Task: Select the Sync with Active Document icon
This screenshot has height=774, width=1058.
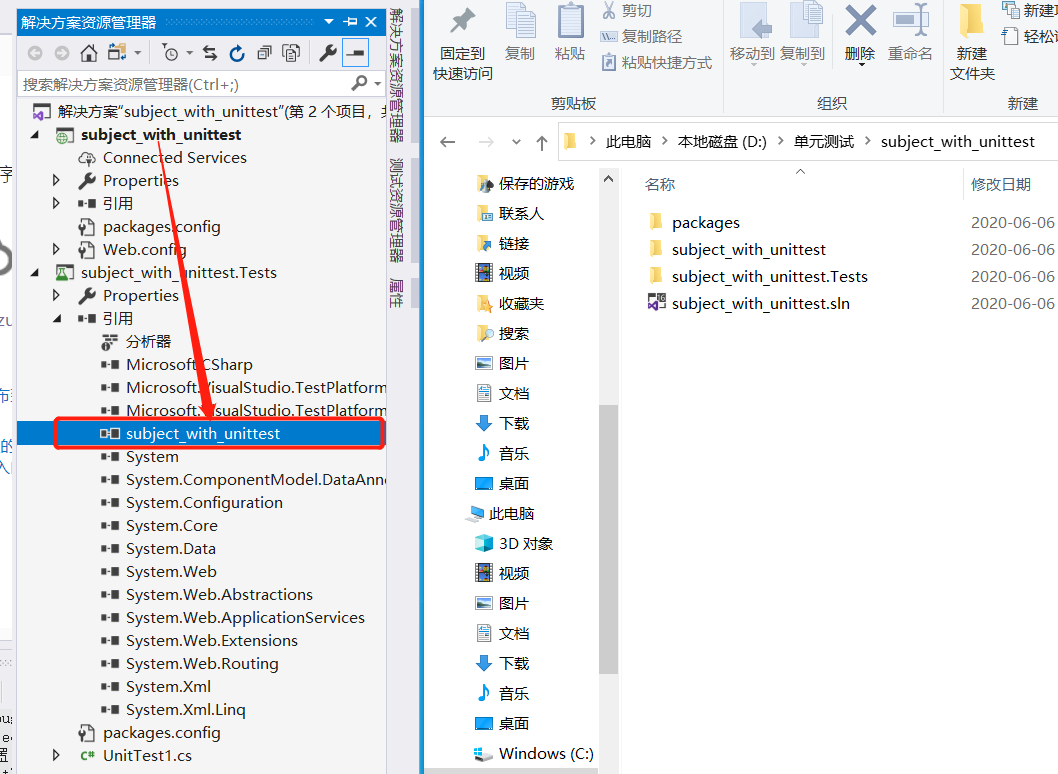Action: point(210,54)
